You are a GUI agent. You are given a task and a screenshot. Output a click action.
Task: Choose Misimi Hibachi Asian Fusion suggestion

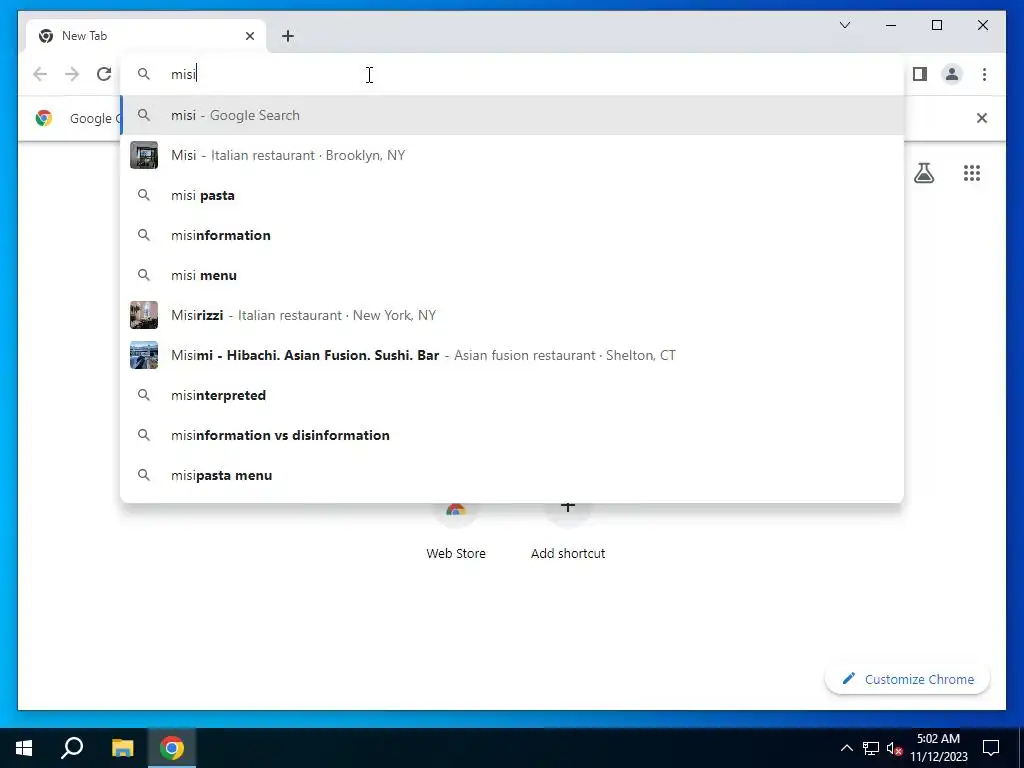(x=513, y=355)
